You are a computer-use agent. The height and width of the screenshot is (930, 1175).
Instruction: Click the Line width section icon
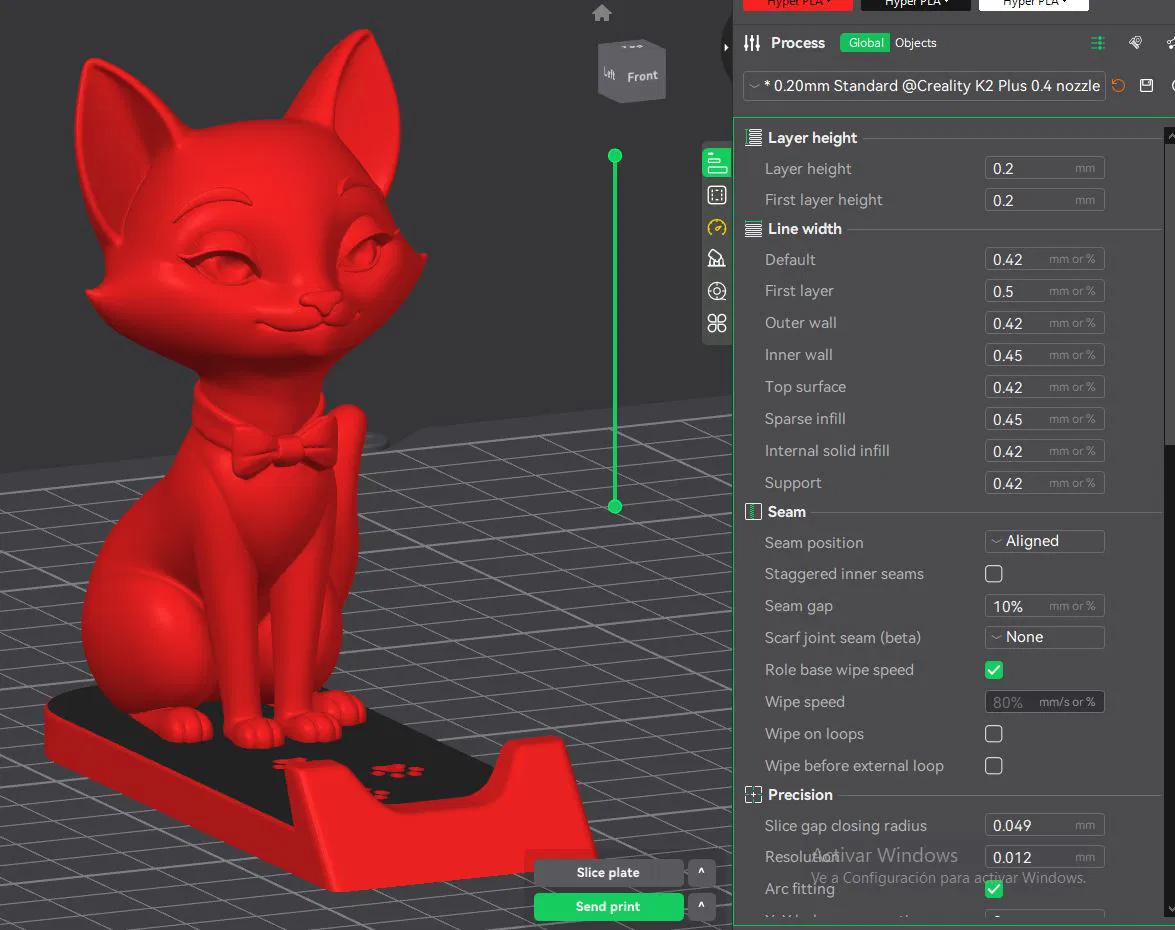click(753, 229)
